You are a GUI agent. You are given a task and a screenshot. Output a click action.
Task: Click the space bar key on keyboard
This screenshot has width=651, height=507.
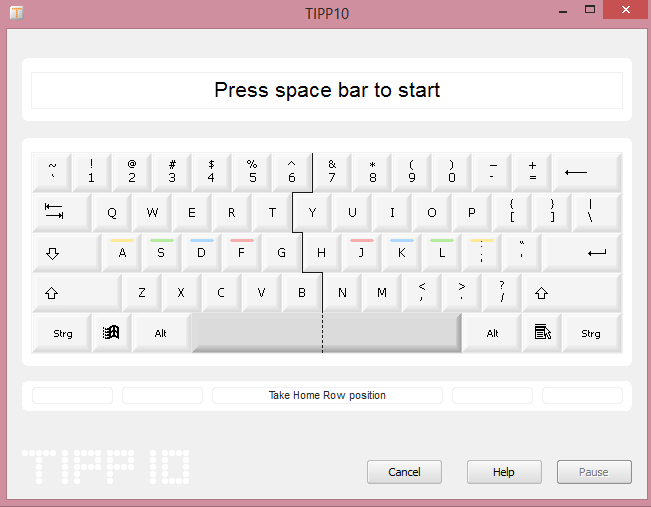tap(326, 333)
